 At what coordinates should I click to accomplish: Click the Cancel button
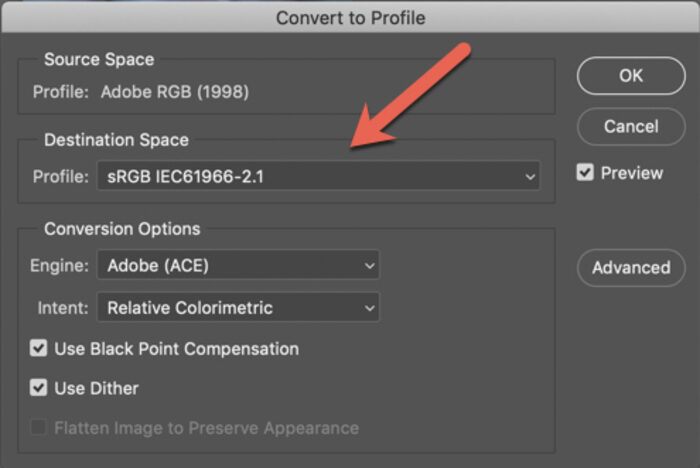631,127
